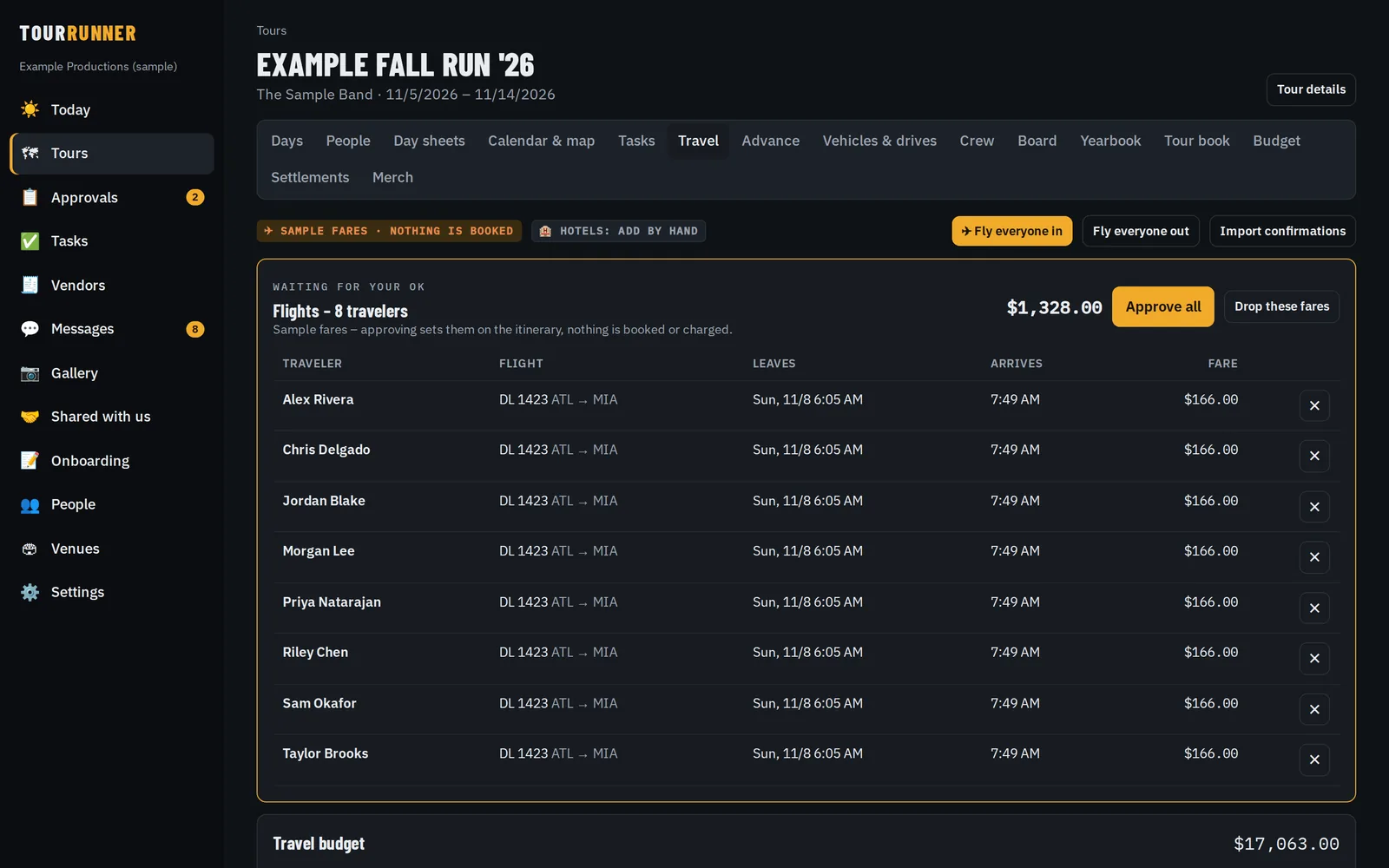Viewport: 1389px width, 868px height.
Task: Click the Fly everyone in button
Action: (1012, 231)
